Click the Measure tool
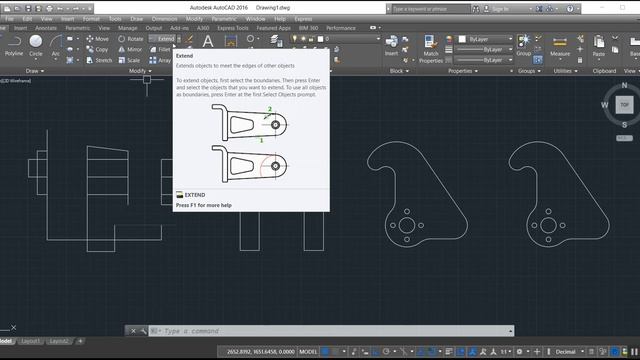The height and width of the screenshot is (360, 640). pos(560,47)
